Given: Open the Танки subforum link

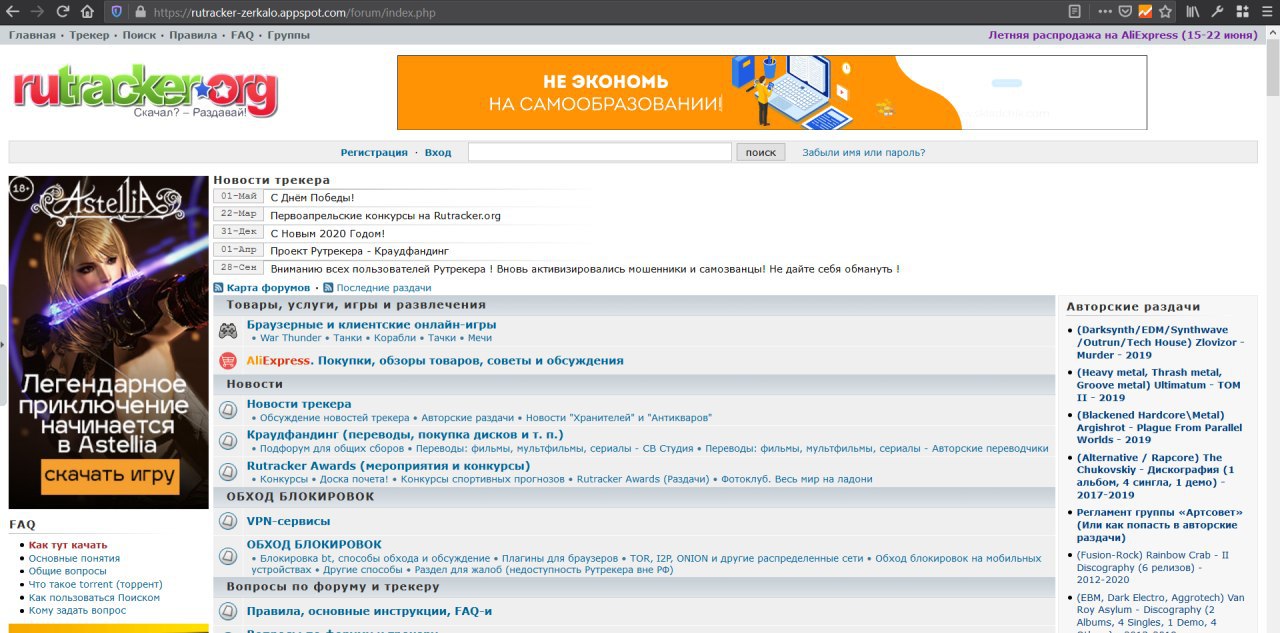Looking at the screenshot, I should point(348,338).
